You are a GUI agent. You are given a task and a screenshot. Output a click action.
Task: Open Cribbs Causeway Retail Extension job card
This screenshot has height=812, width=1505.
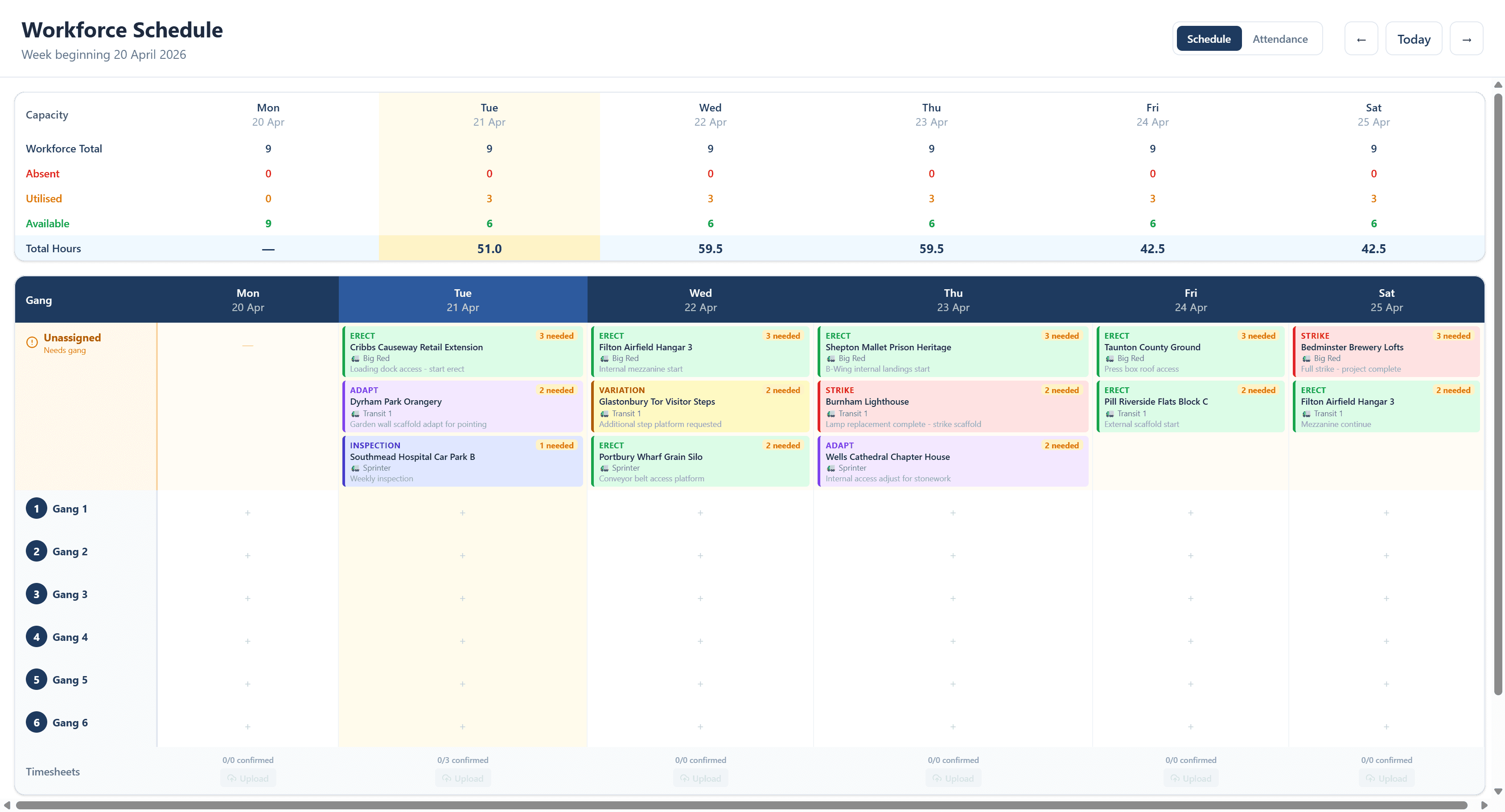(x=463, y=352)
